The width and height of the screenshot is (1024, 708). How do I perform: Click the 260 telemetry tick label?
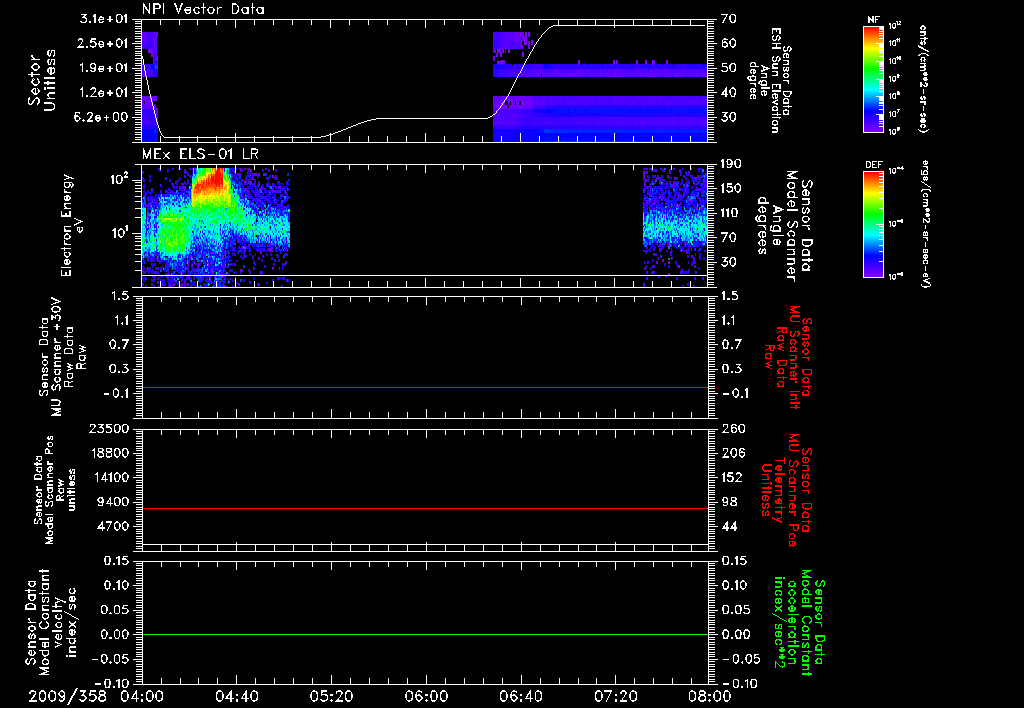[732, 428]
